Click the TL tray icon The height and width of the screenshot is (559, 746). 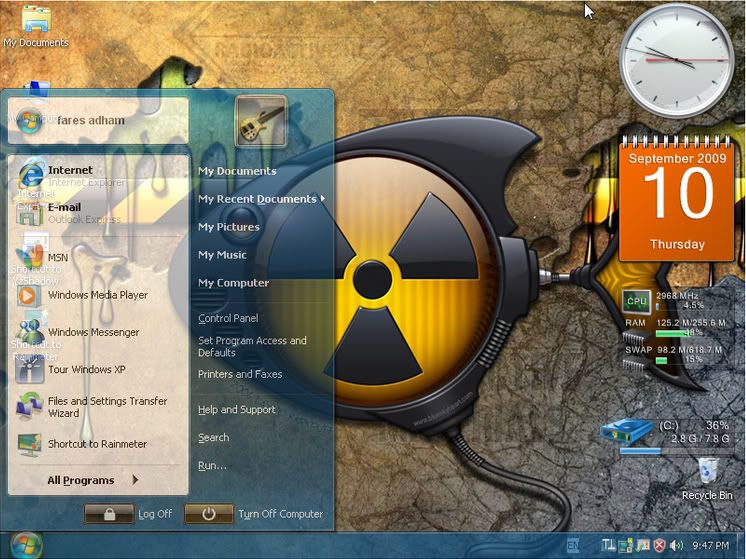point(608,545)
